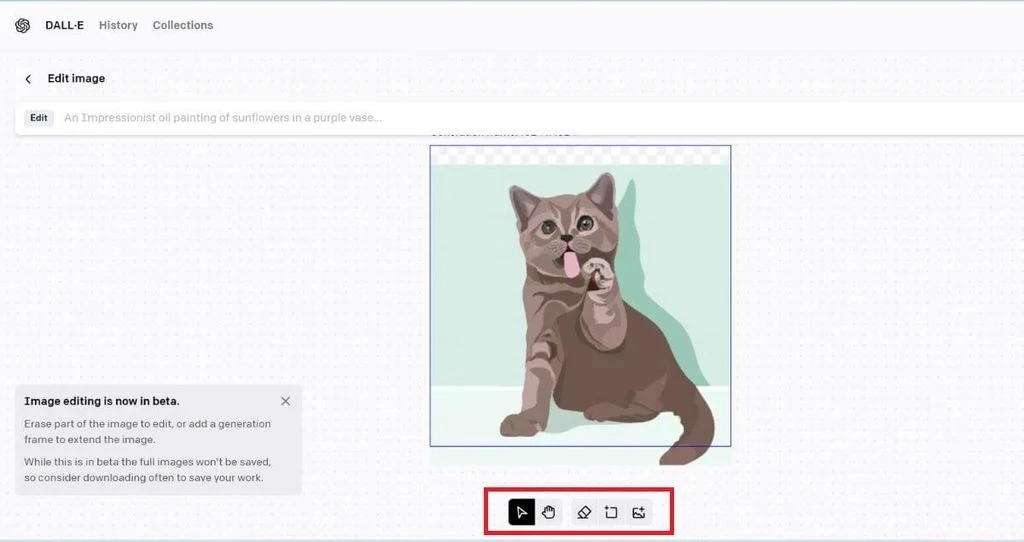The image size is (1024, 542).
Task: Click the "Edit image" heading text
Action: pyautogui.click(x=76, y=78)
